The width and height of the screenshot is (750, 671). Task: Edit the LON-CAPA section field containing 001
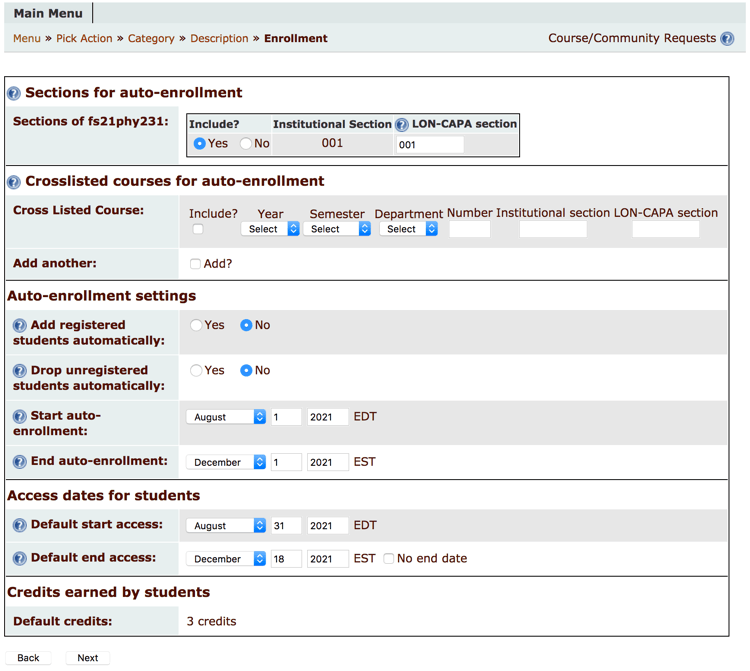pyautogui.click(x=430, y=144)
